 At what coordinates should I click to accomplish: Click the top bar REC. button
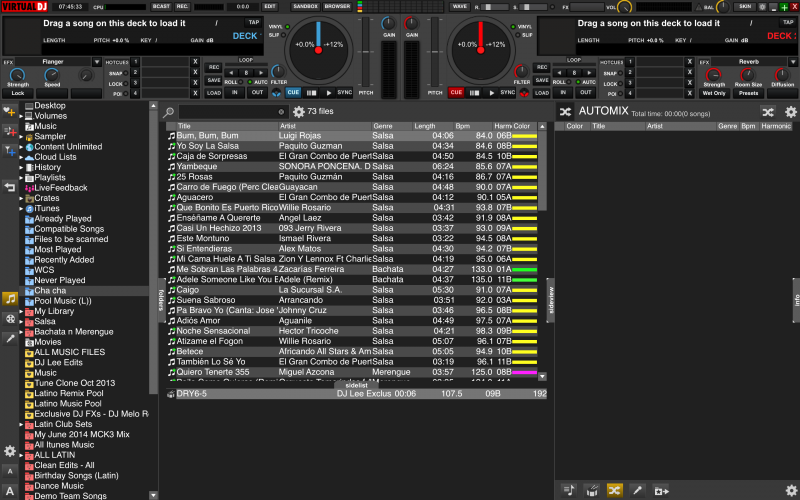click(183, 7)
